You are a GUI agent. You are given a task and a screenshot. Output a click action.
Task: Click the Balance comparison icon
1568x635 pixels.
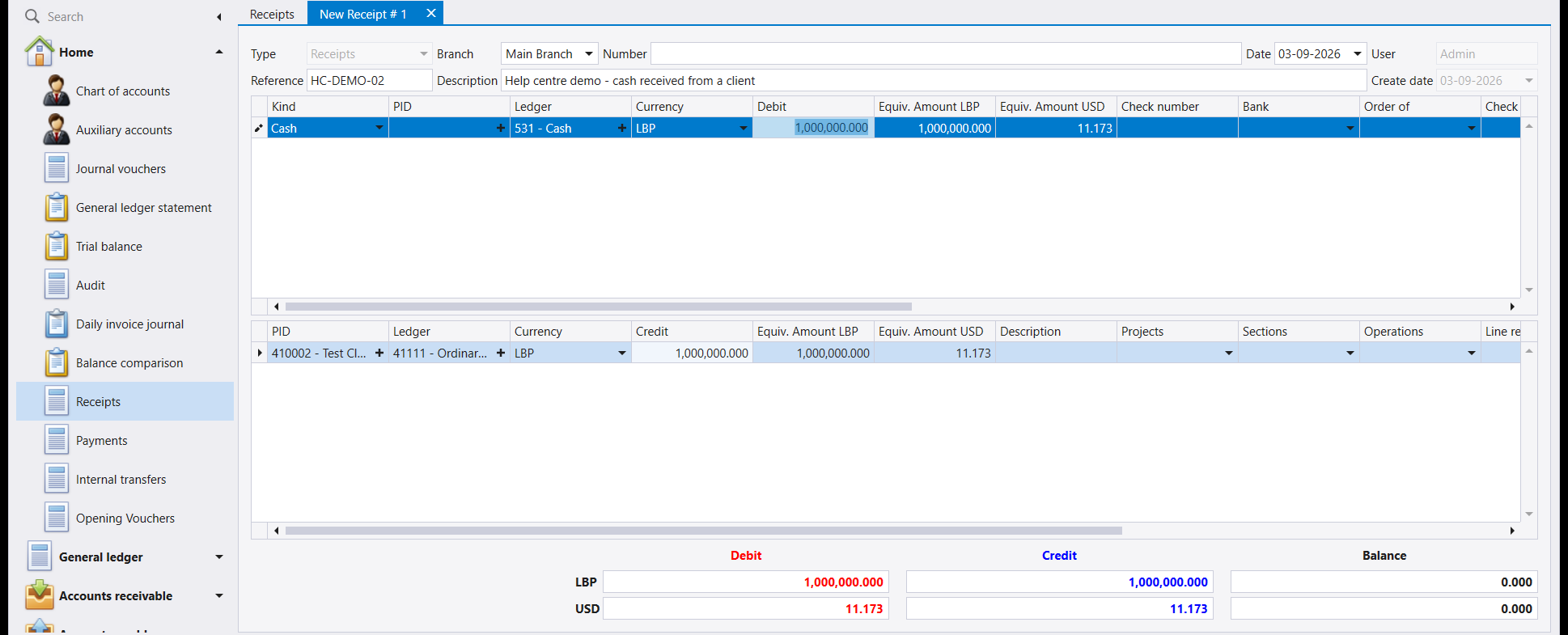click(x=57, y=362)
